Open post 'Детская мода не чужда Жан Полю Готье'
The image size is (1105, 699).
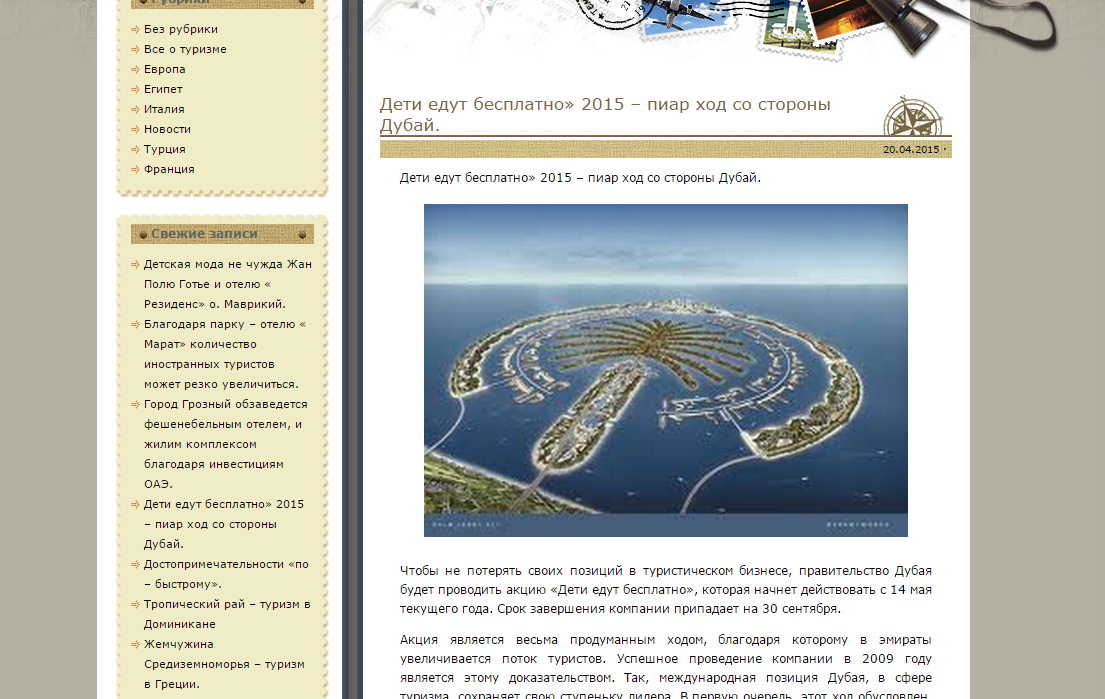[x=228, y=284]
